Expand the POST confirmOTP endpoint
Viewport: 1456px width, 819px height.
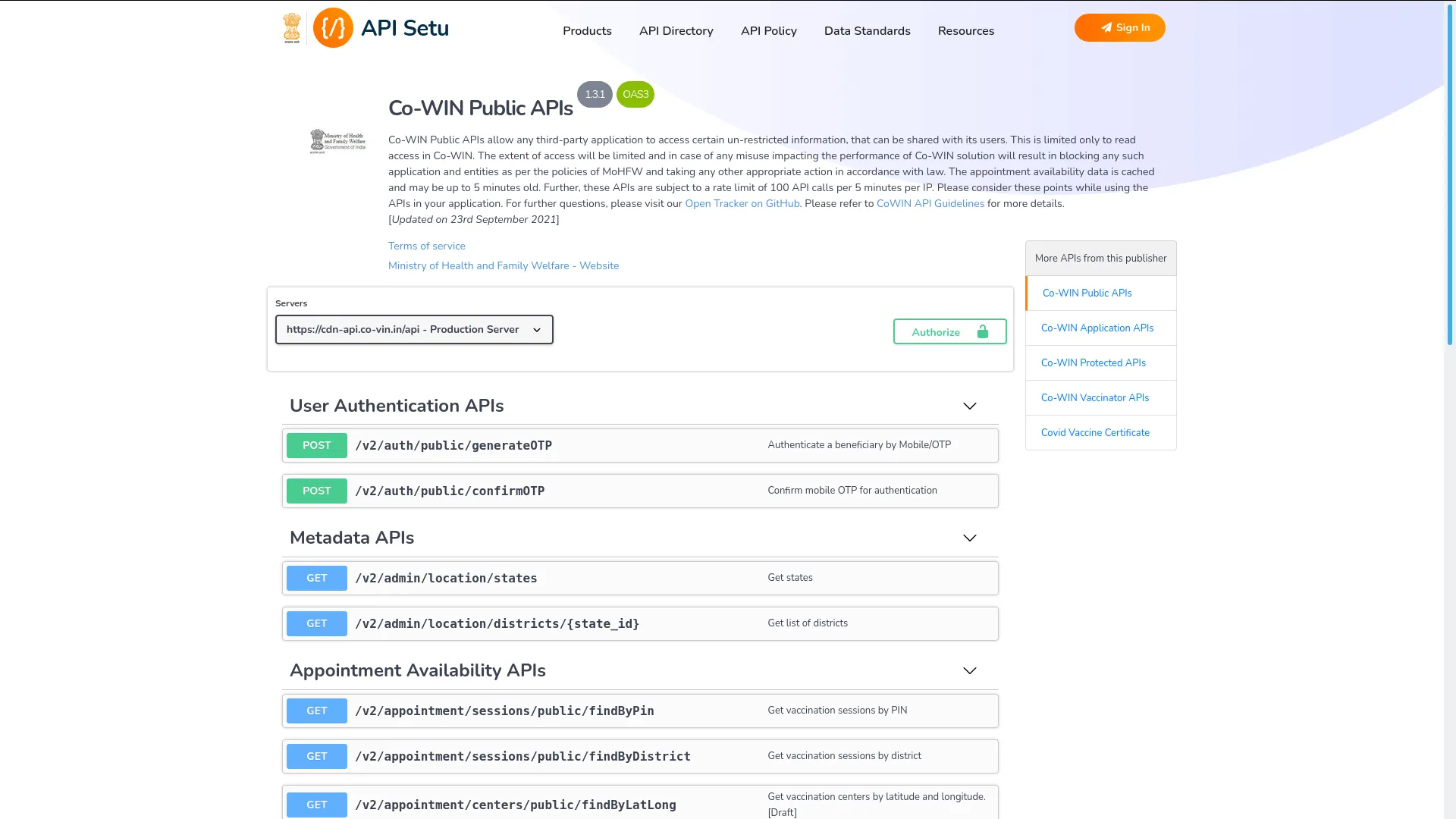point(640,491)
